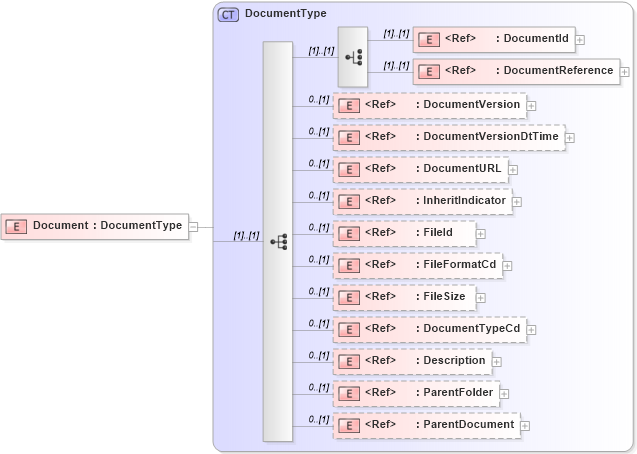Expand the FileSize element
Screen dimensions: 637x454
(481, 298)
